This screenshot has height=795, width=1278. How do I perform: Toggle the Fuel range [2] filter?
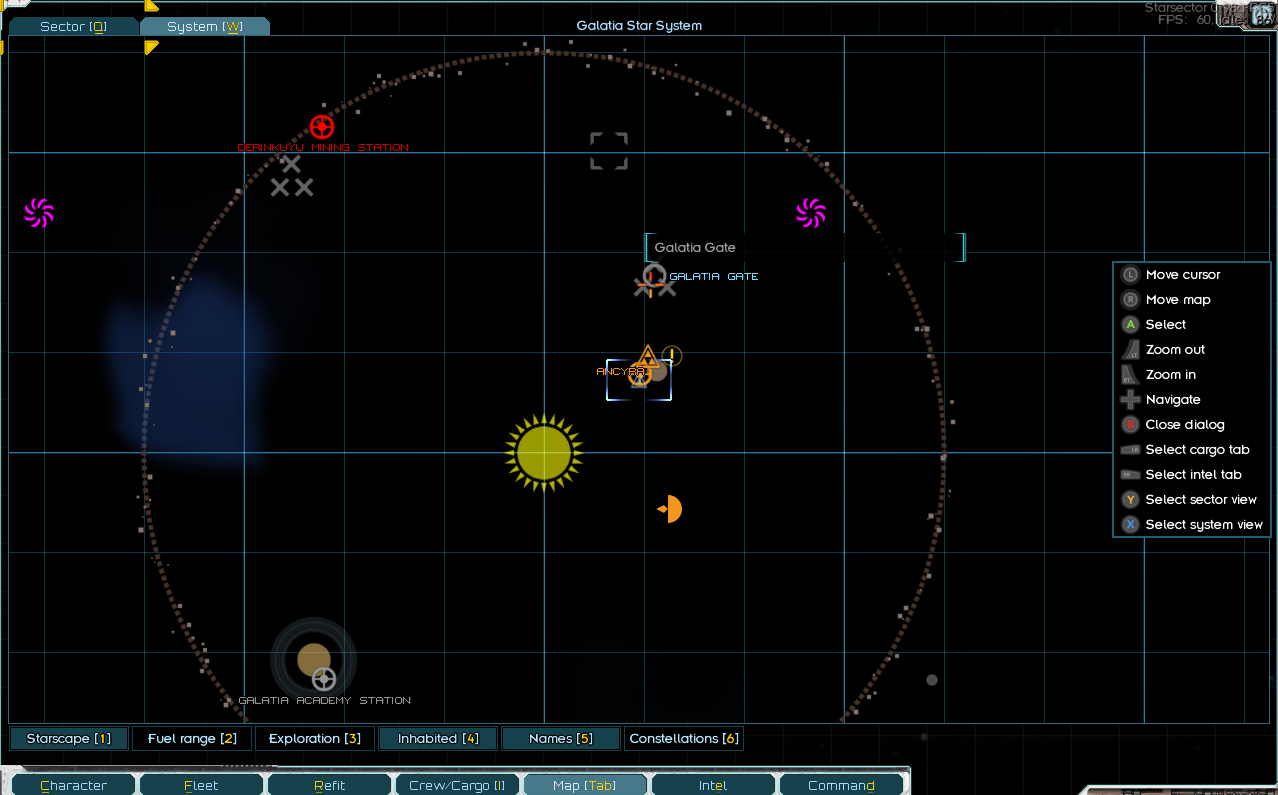[x=192, y=738]
